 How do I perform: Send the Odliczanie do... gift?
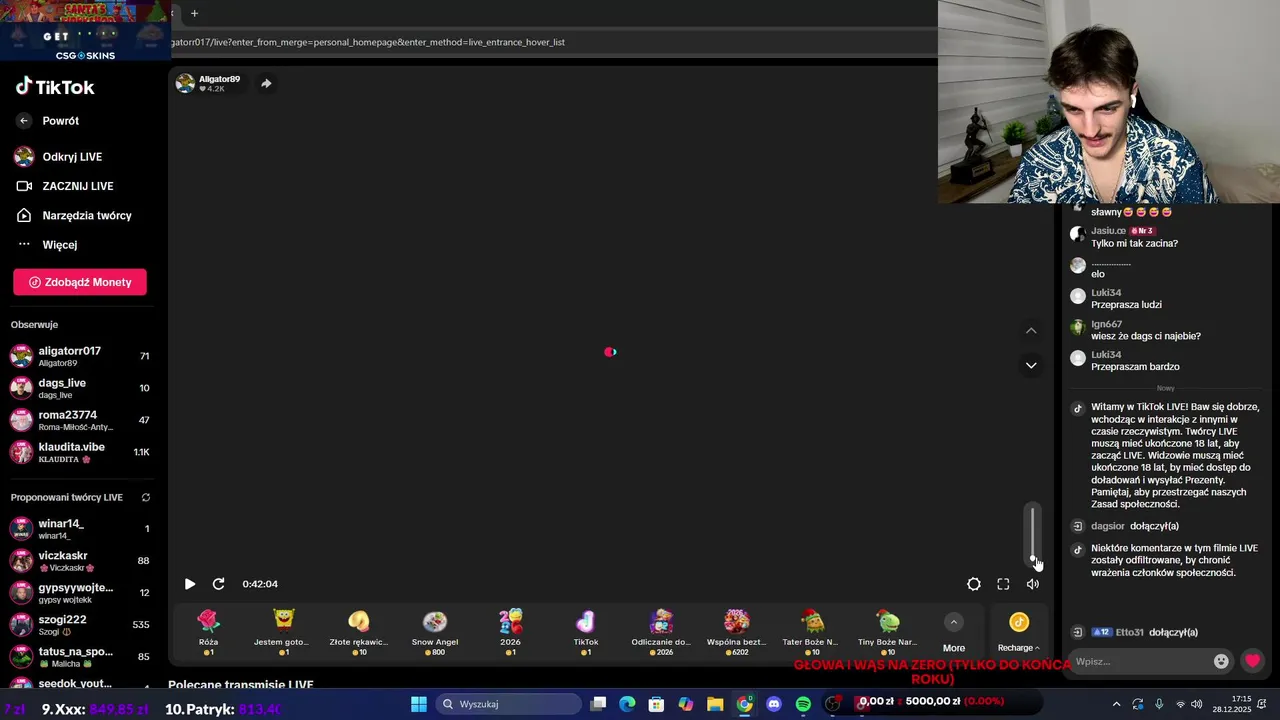661,633
